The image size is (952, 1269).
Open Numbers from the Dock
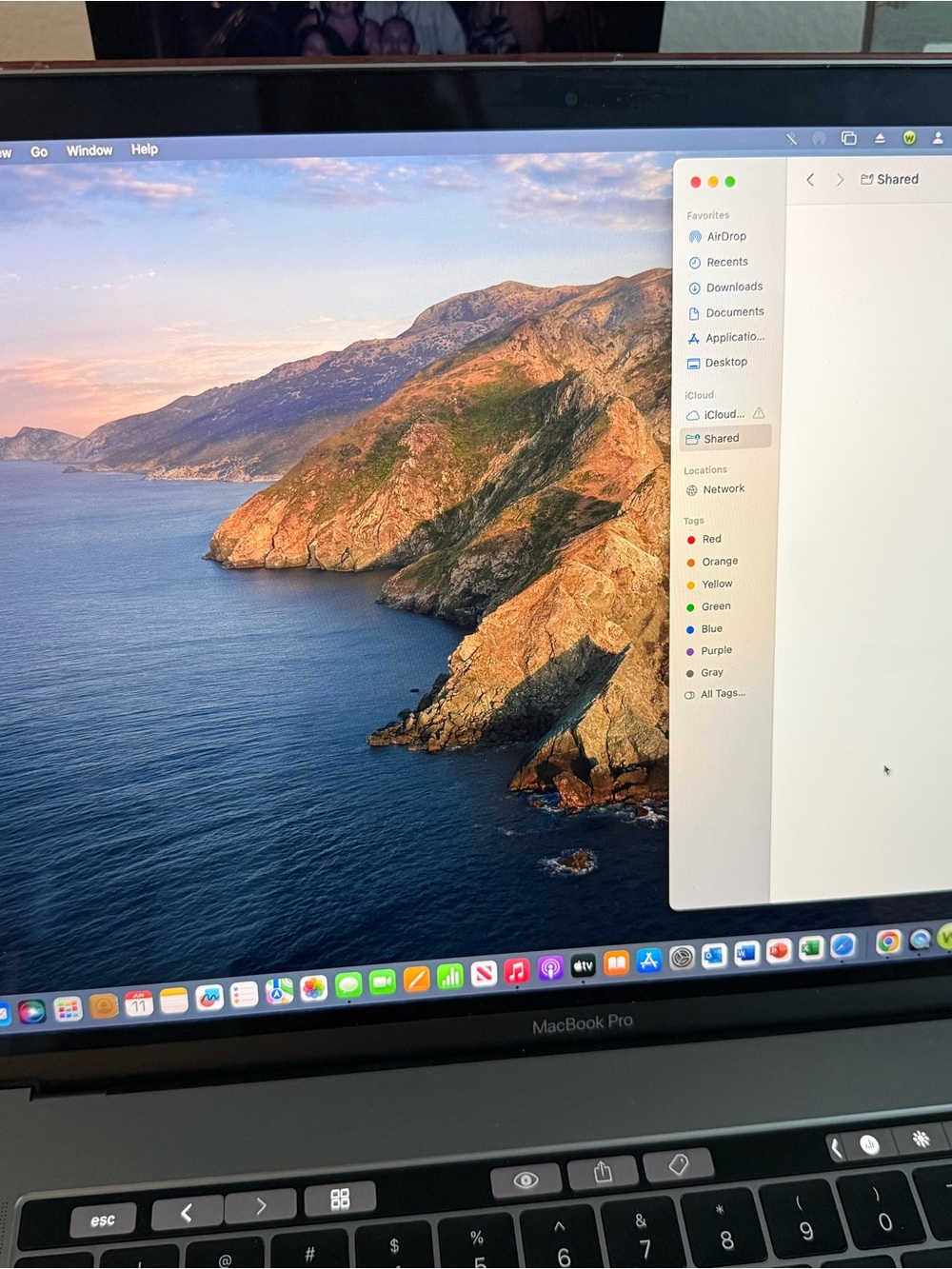point(449,977)
